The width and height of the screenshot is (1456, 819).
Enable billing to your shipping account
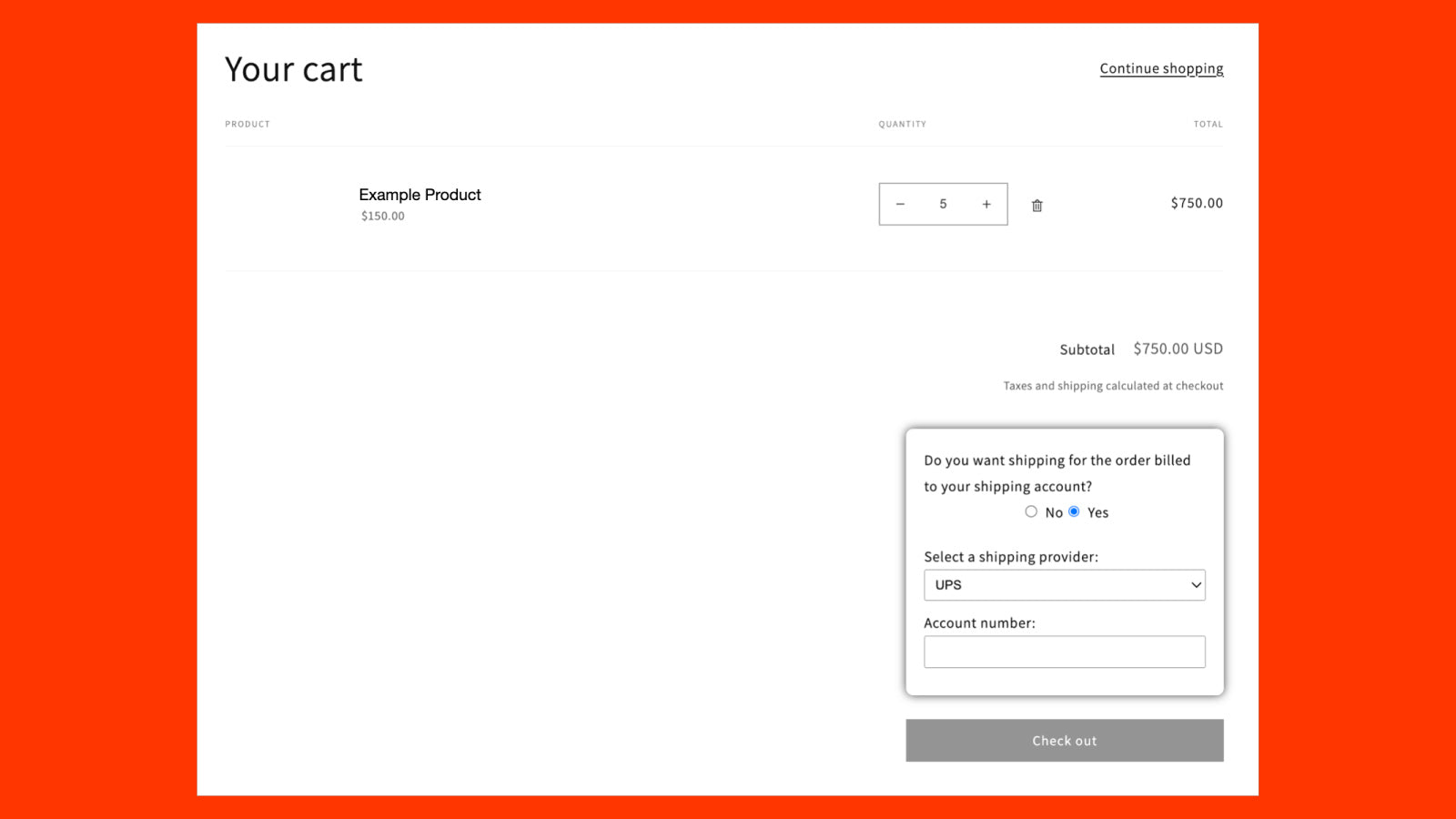pos(1074,511)
